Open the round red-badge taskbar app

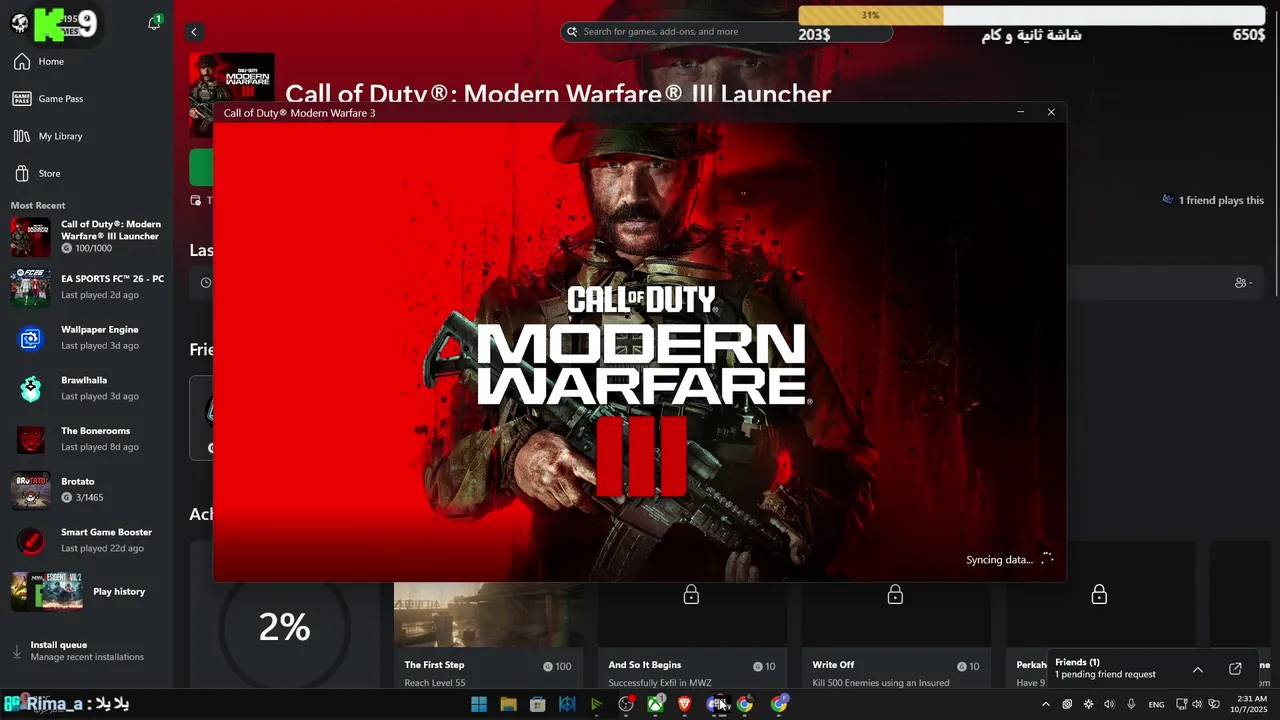(x=626, y=705)
